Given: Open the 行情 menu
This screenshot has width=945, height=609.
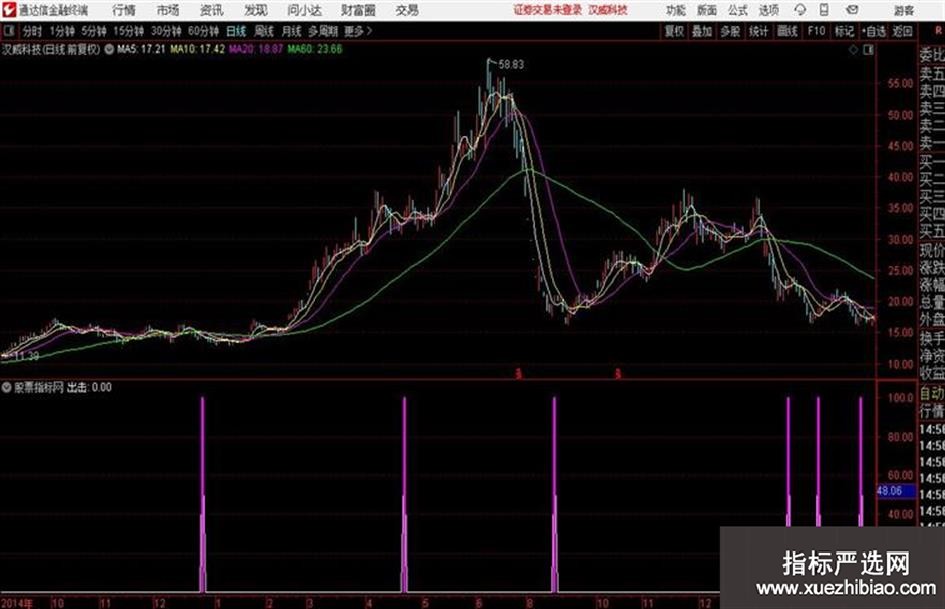Looking at the screenshot, I should (124, 10).
